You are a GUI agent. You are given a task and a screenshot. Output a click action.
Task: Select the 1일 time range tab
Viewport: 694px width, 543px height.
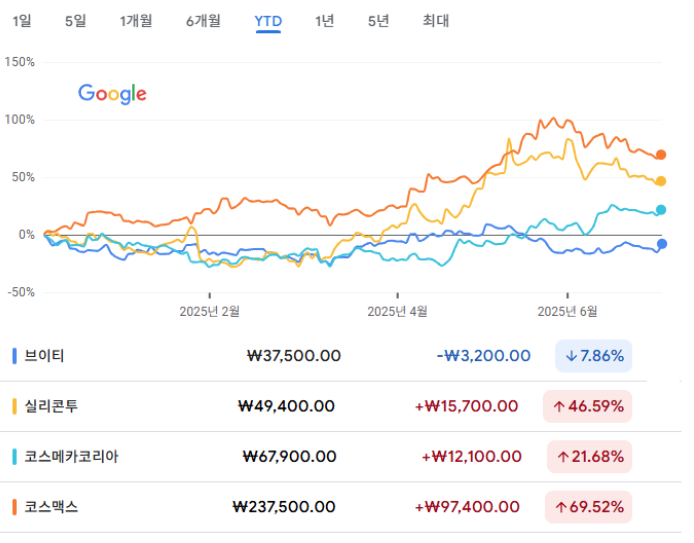(22, 21)
